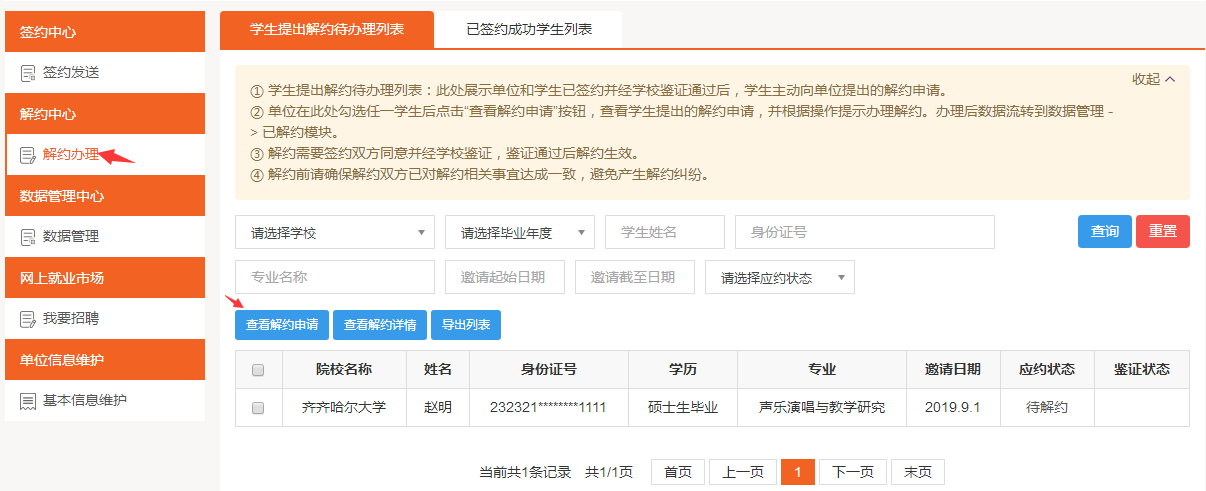Expand the 请选择应约状态 dropdown
Screen dimensions: 1206x491
click(779, 278)
